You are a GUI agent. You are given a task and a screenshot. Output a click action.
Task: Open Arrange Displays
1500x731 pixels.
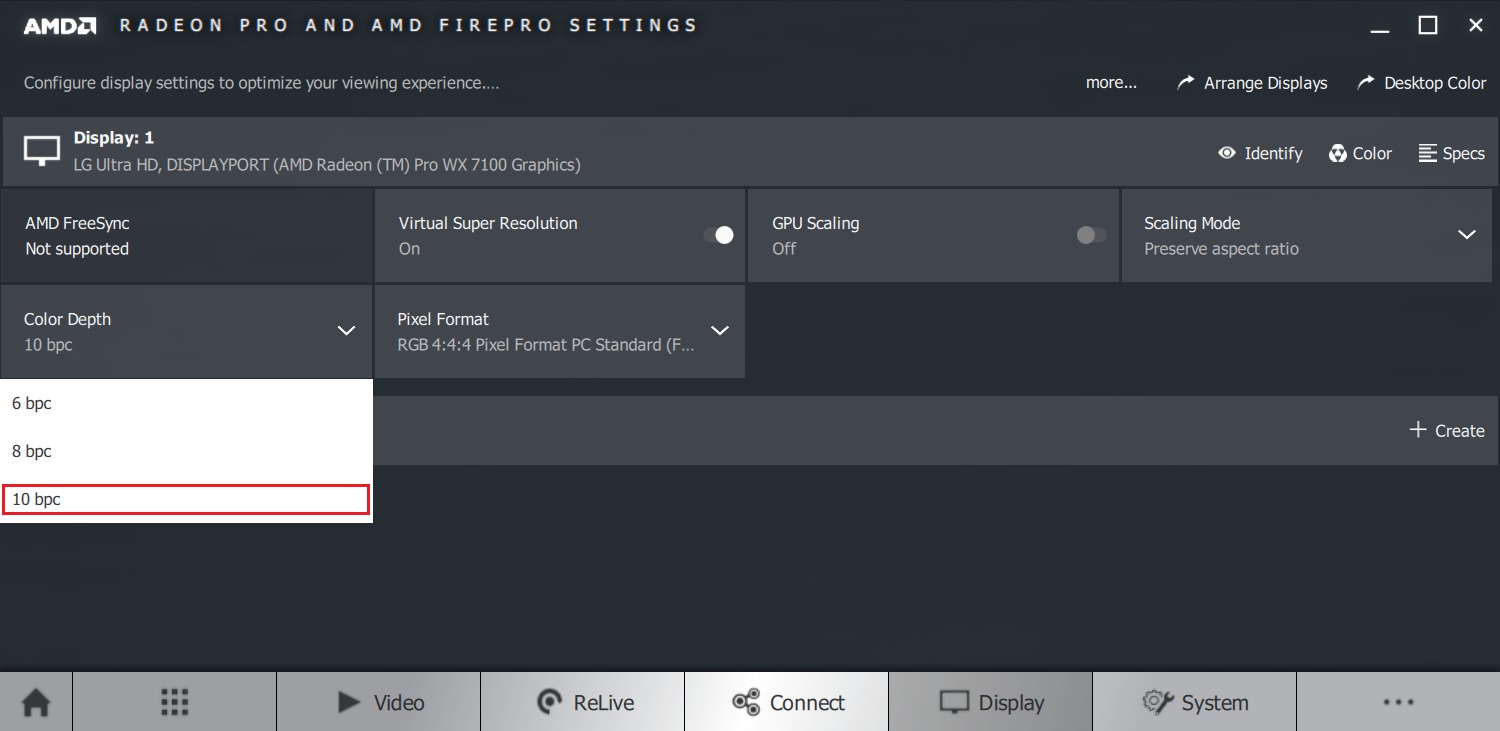tap(1252, 83)
